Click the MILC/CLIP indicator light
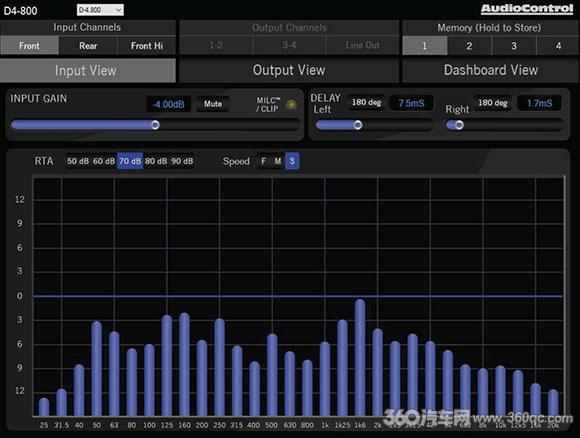 [291, 105]
